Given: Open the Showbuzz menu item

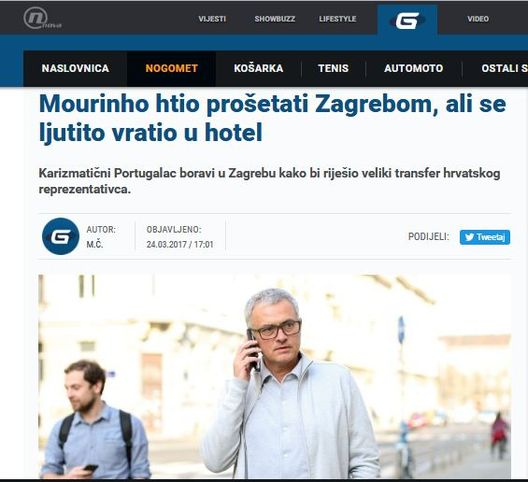Looking at the screenshot, I should click(275, 19).
